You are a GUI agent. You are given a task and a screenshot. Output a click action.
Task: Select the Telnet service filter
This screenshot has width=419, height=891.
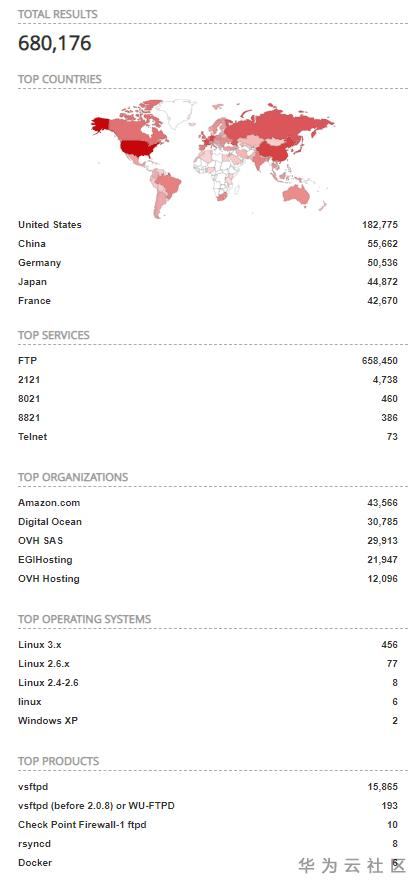(x=32, y=437)
